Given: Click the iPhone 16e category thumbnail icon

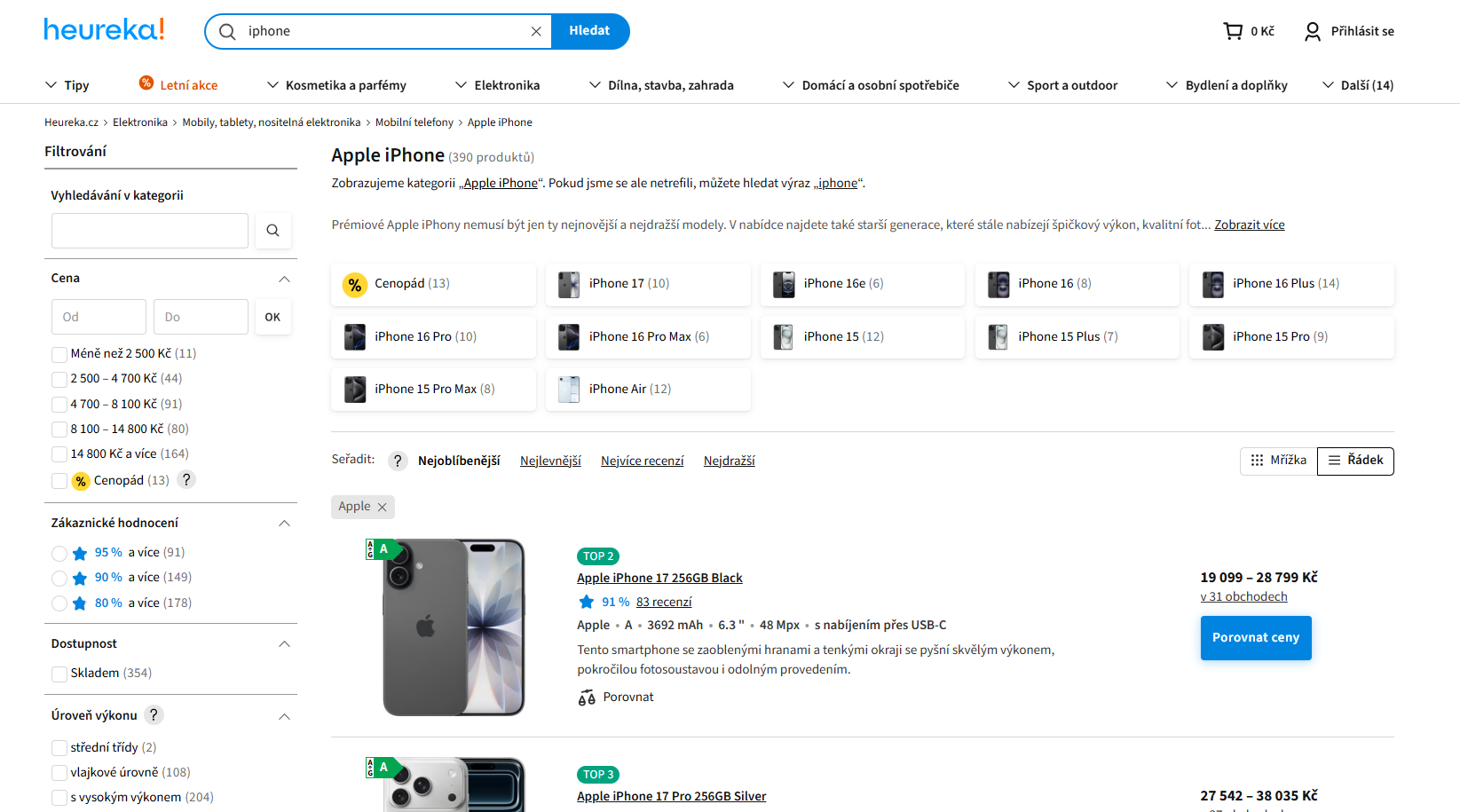Looking at the screenshot, I should (x=784, y=284).
